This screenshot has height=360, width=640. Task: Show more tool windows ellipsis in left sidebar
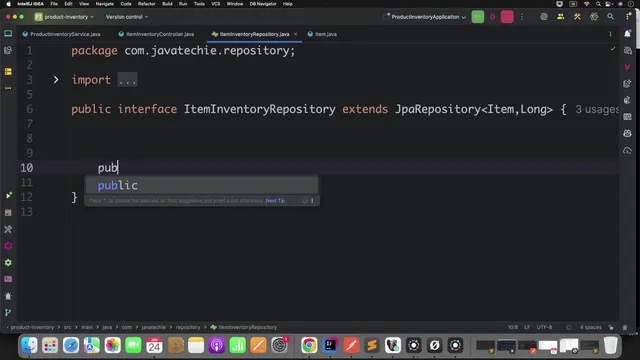point(8,88)
